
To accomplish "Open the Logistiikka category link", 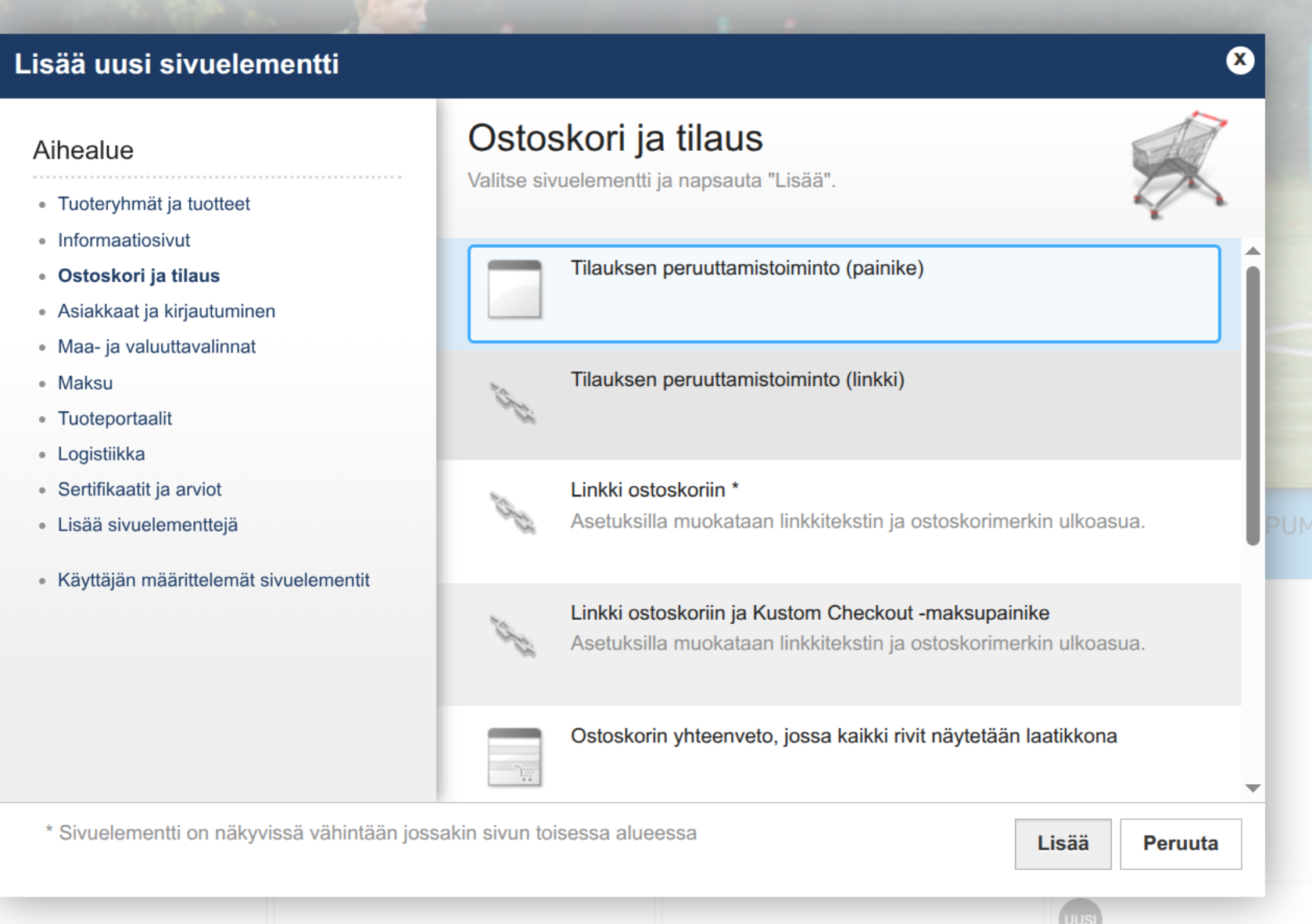I will (x=101, y=453).
